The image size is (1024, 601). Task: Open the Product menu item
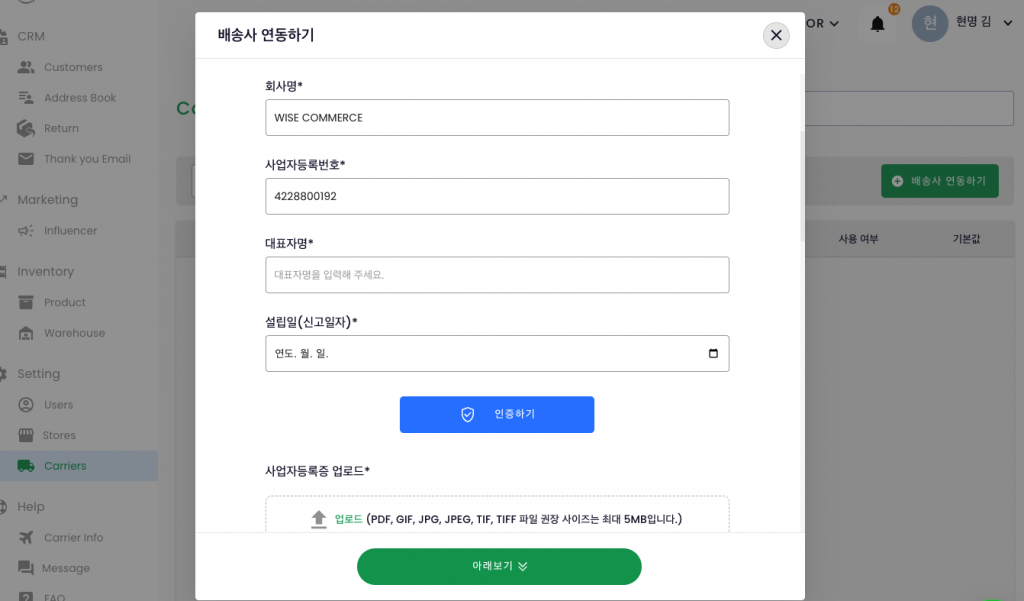[64, 302]
